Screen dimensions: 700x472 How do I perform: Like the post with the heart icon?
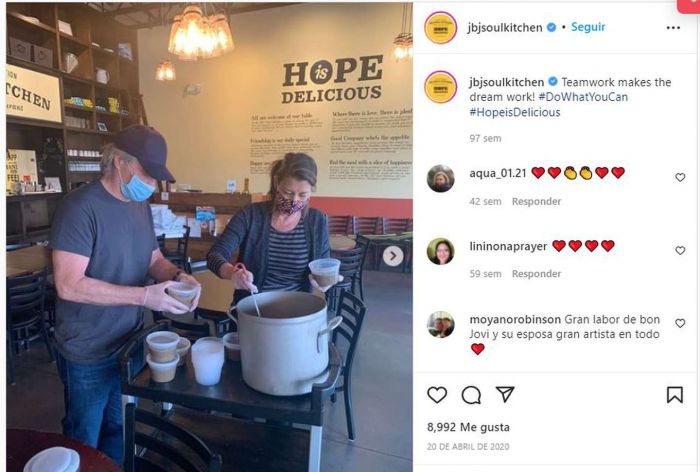[x=437, y=395]
